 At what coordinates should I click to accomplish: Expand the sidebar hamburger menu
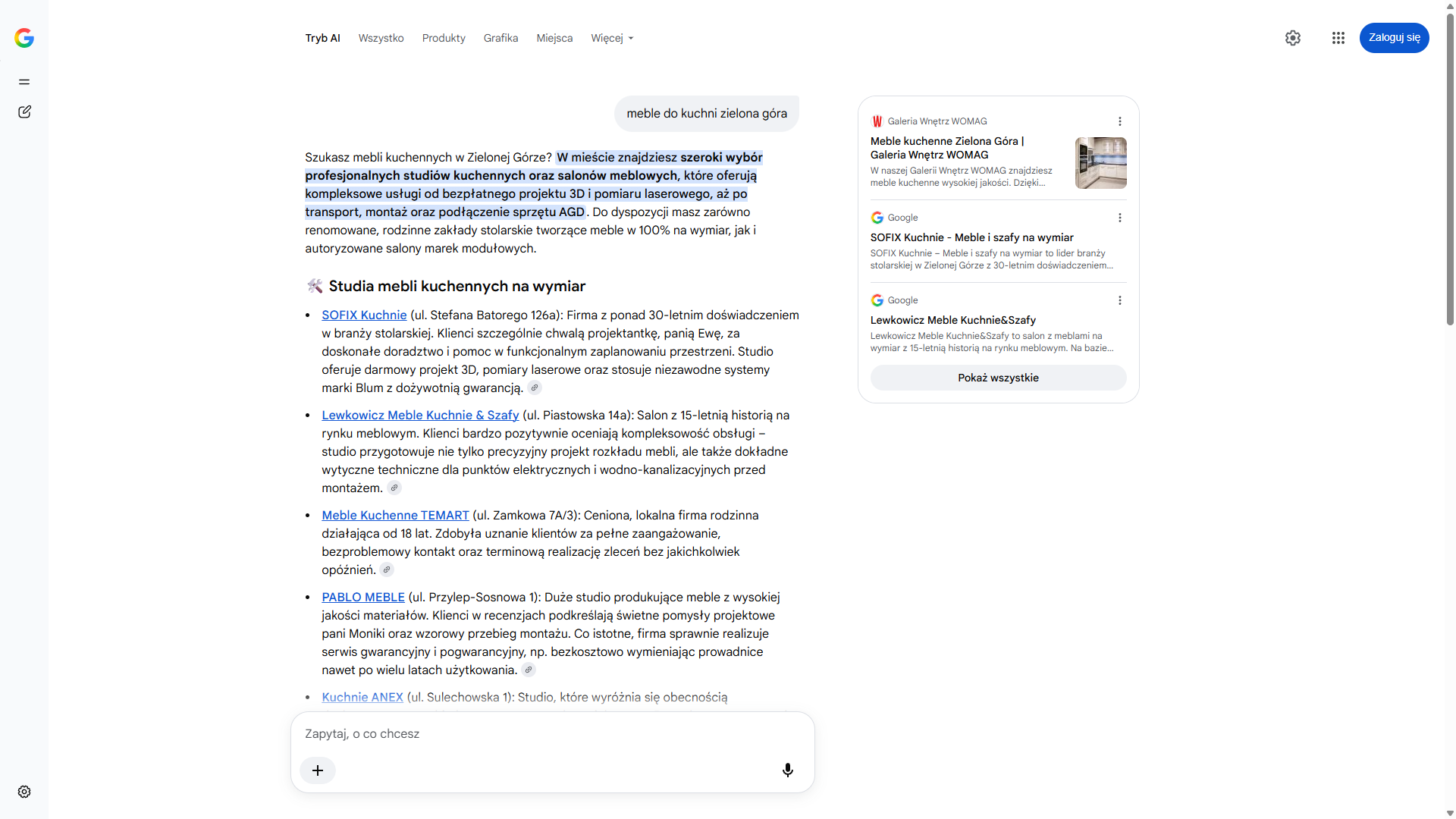tap(24, 82)
